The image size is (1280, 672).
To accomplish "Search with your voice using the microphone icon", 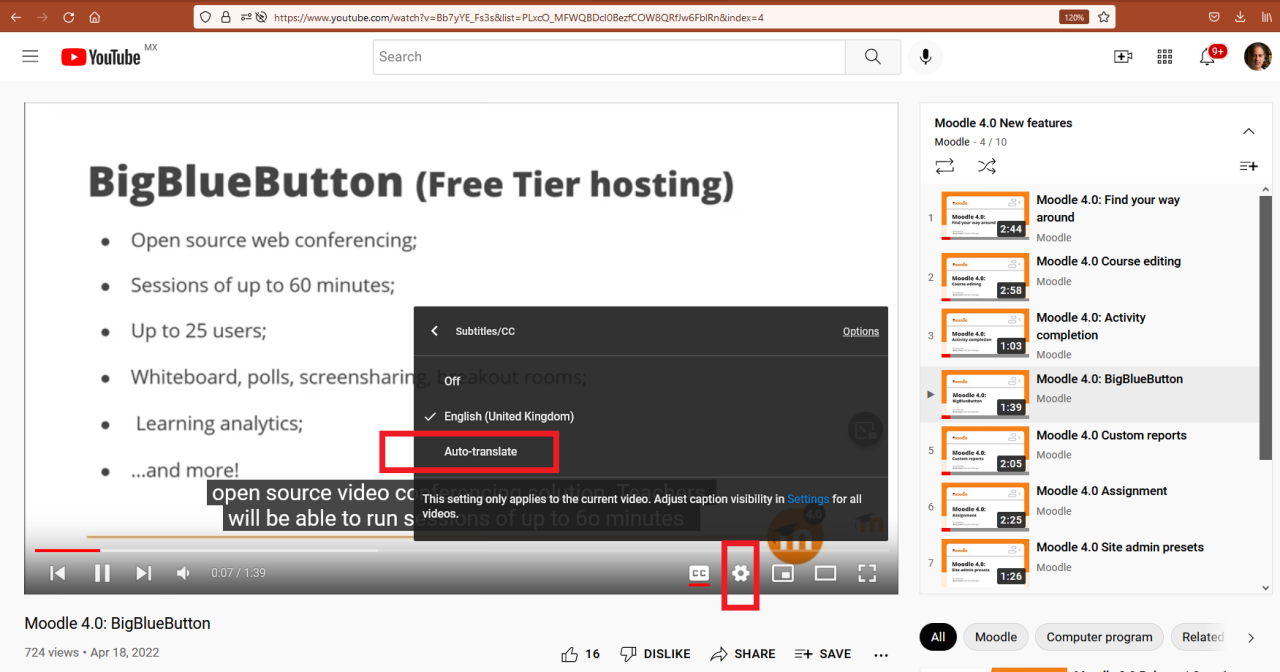I will [x=925, y=57].
